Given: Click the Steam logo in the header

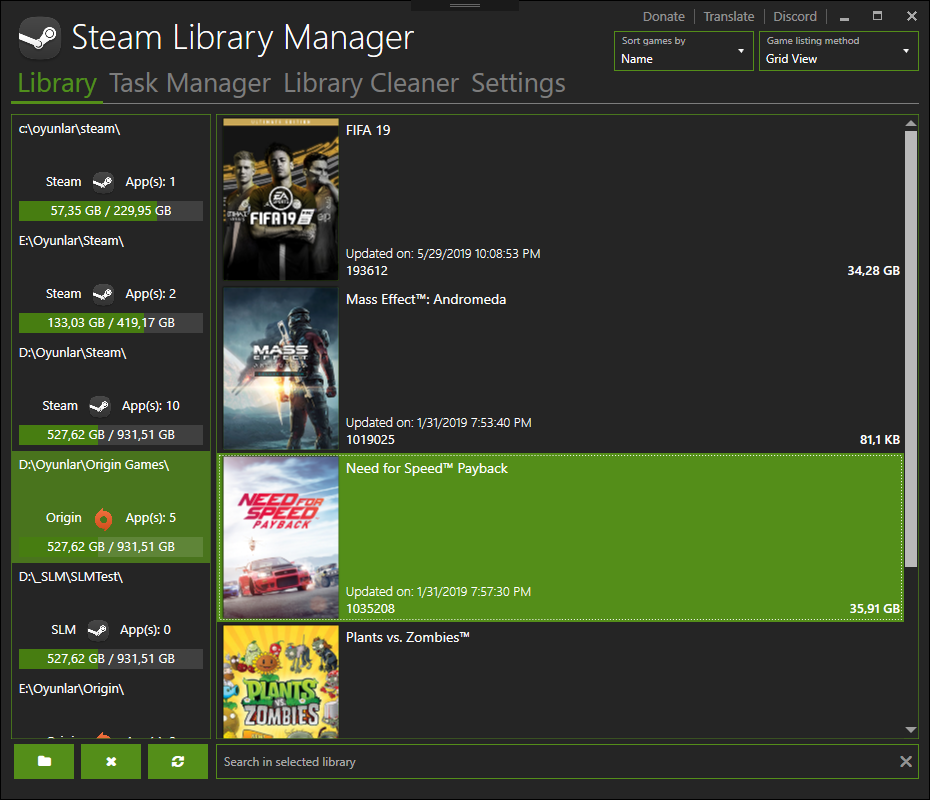Looking at the screenshot, I should click(39, 38).
